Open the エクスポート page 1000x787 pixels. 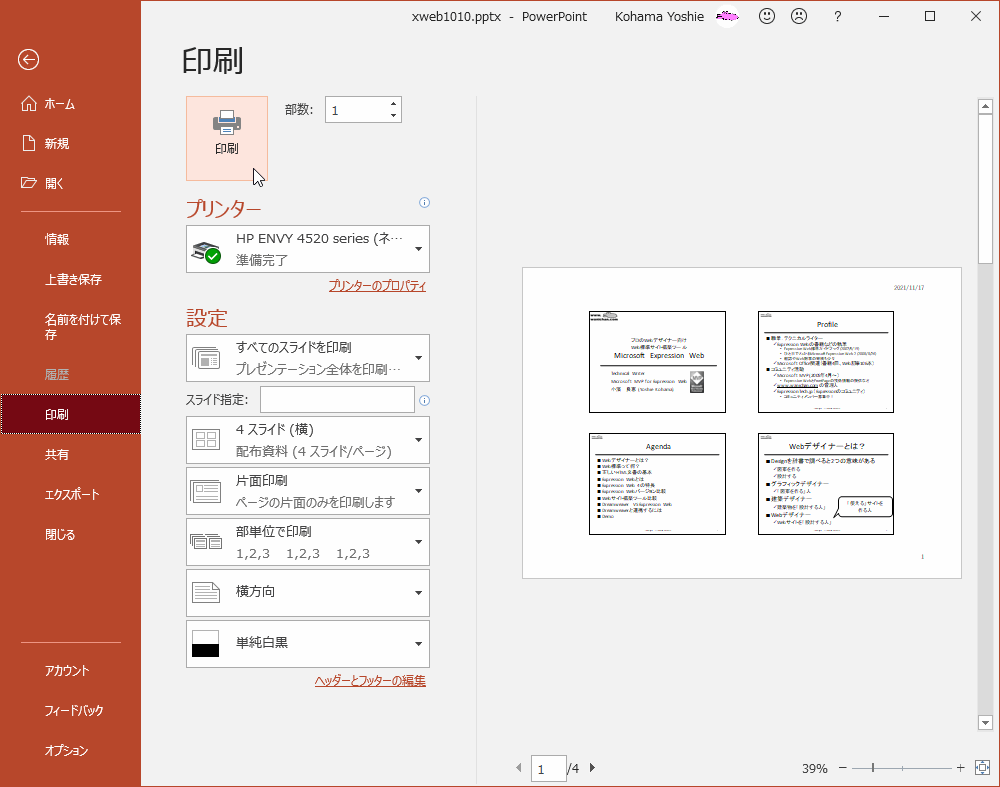point(70,495)
